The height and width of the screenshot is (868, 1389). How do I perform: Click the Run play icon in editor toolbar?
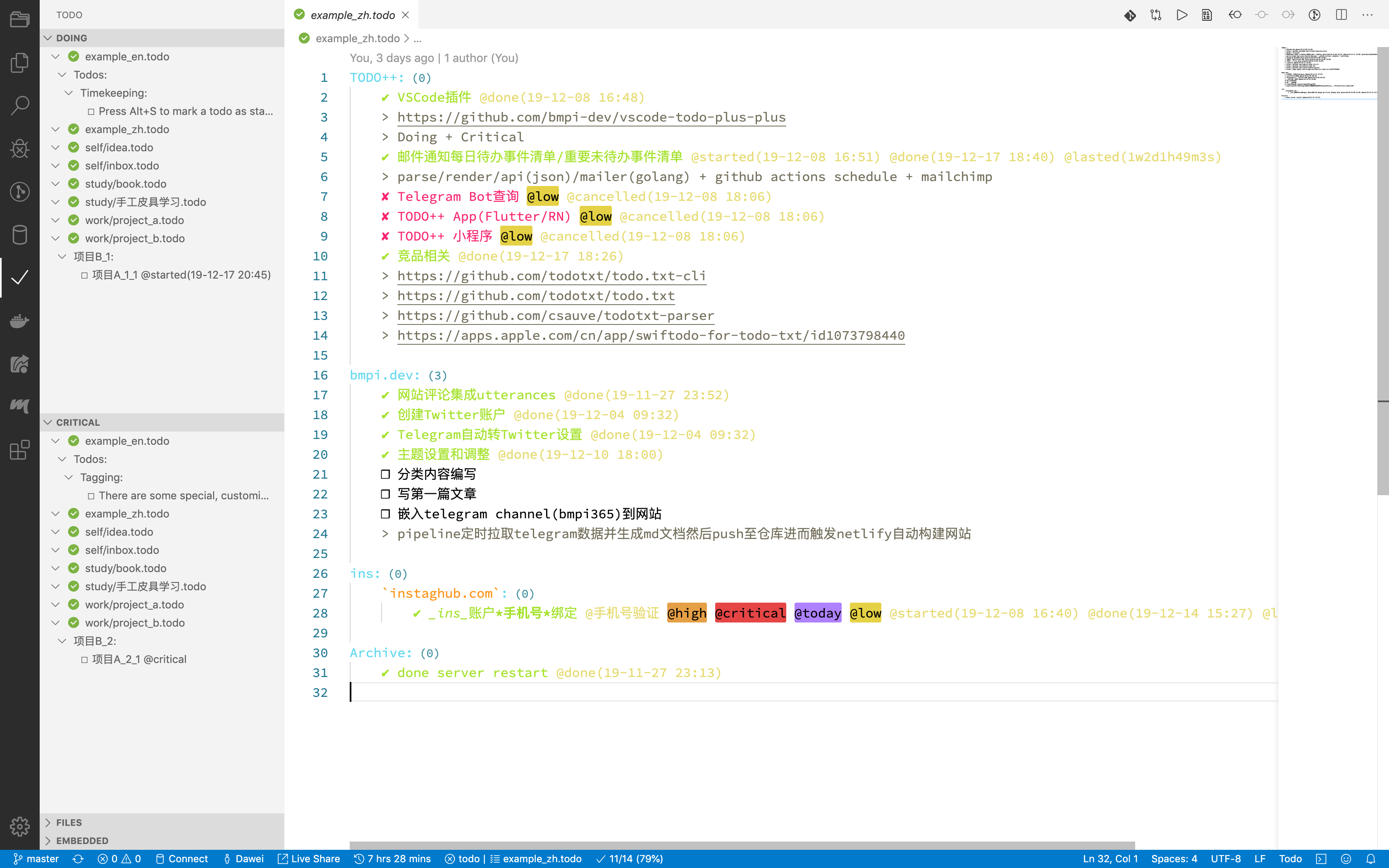(1181, 15)
